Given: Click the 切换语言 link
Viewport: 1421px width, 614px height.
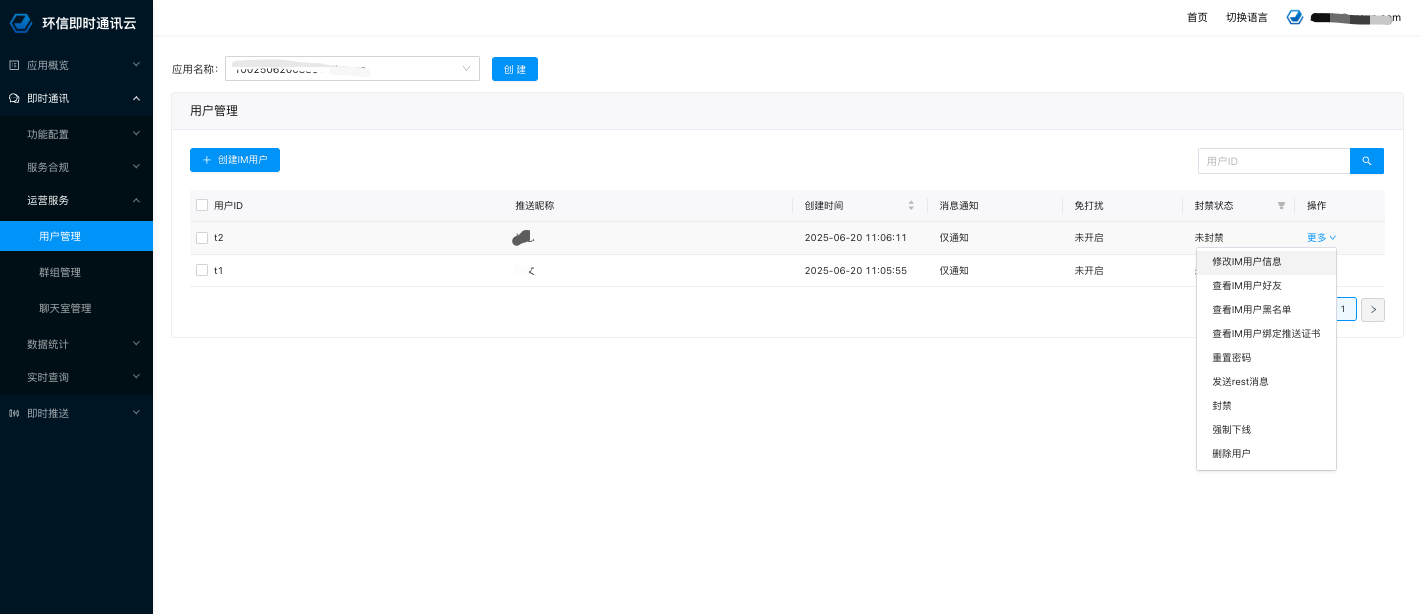Looking at the screenshot, I should 1246,18.
